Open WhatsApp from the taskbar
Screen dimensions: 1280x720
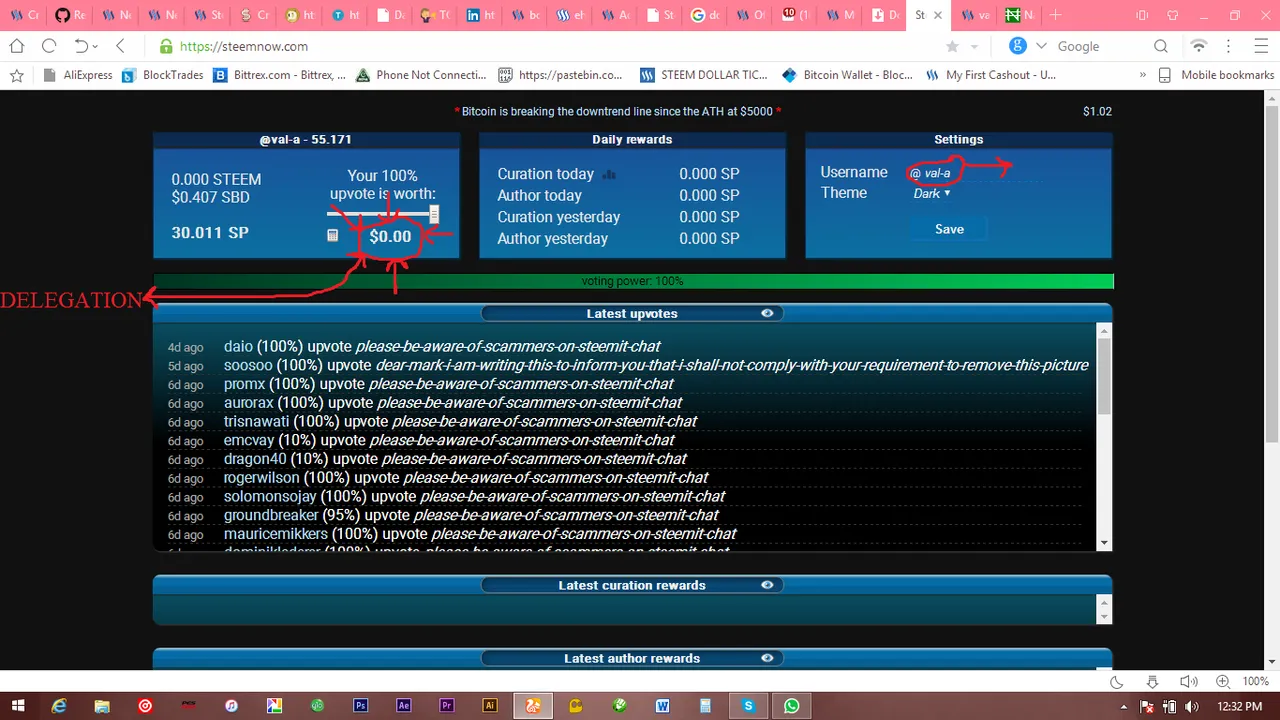(x=791, y=706)
